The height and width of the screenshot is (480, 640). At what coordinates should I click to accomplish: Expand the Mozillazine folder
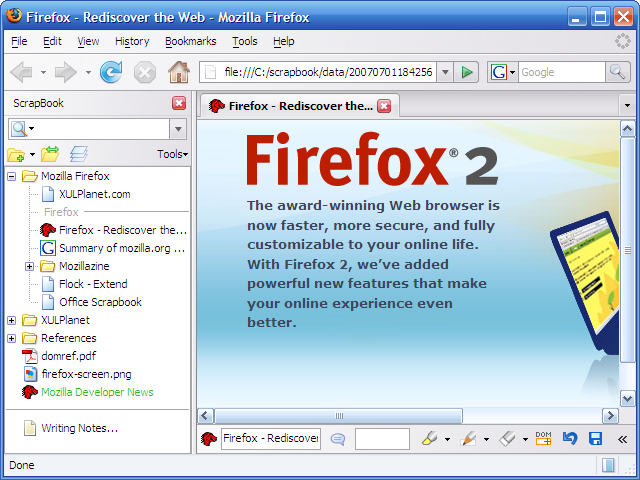(29, 266)
